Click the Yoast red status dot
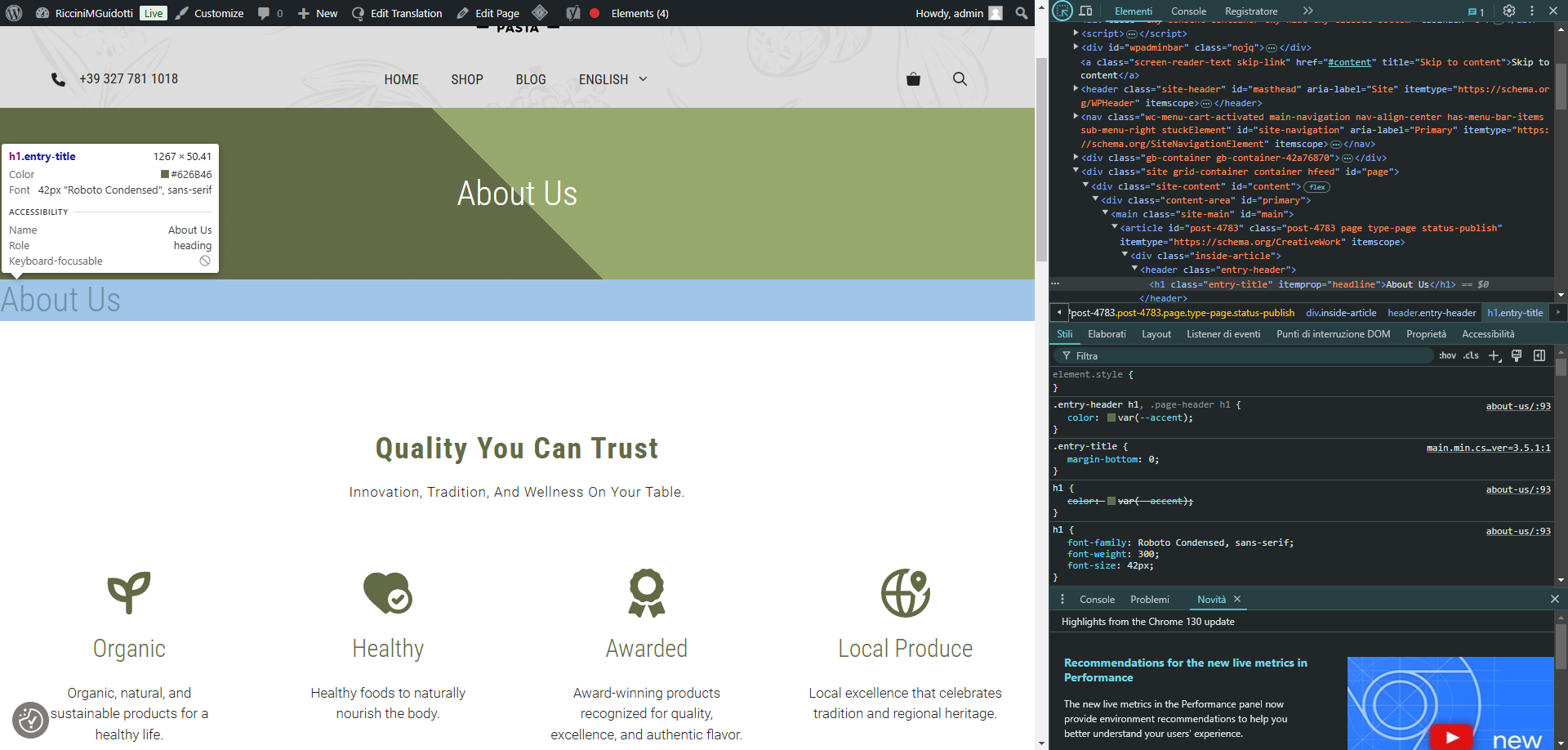The width and height of the screenshot is (1568, 750). click(595, 13)
